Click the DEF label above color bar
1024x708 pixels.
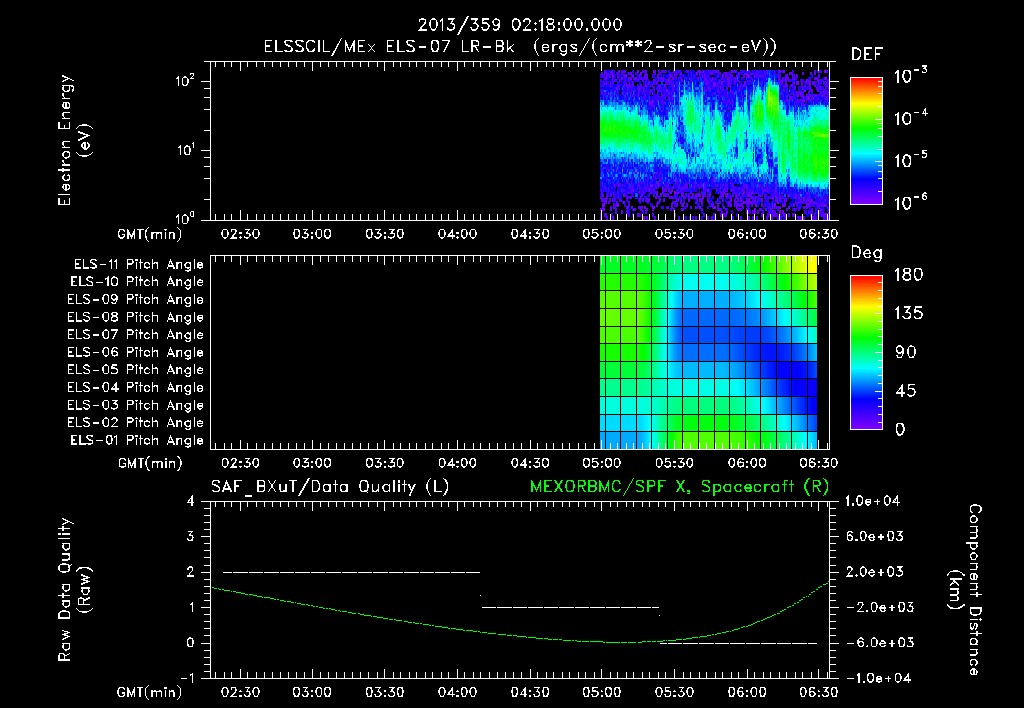pyautogui.click(x=867, y=55)
